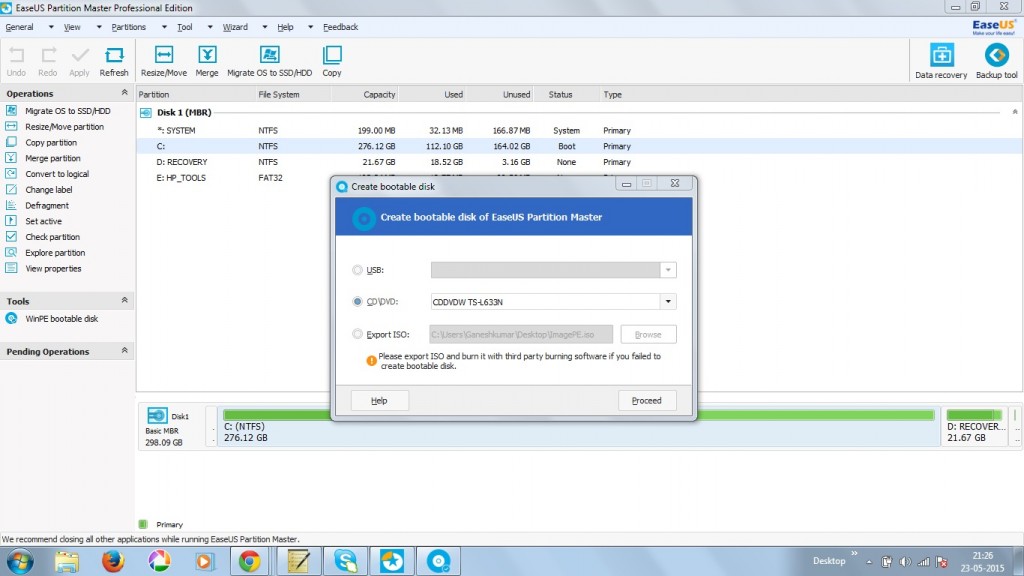The height and width of the screenshot is (576, 1024).
Task: Collapse the Pending Operations panel
Action: coord(124,351)
